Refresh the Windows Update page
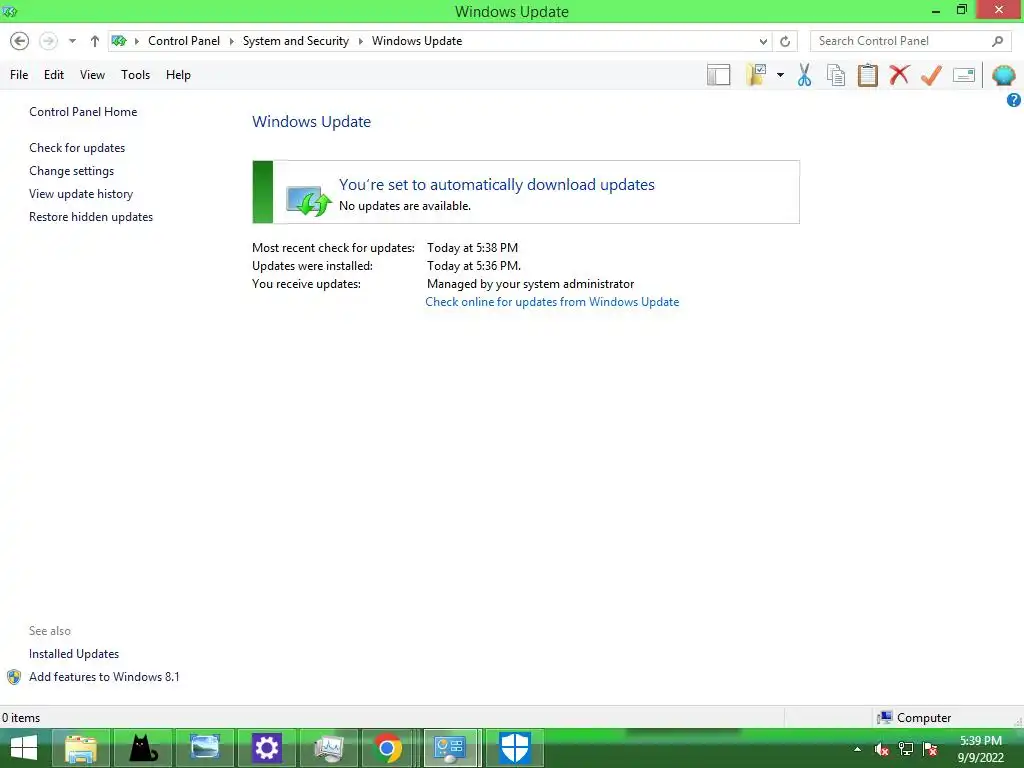Screen dimensions: 1024x768 pyautogui.click(x=785, y=41)
